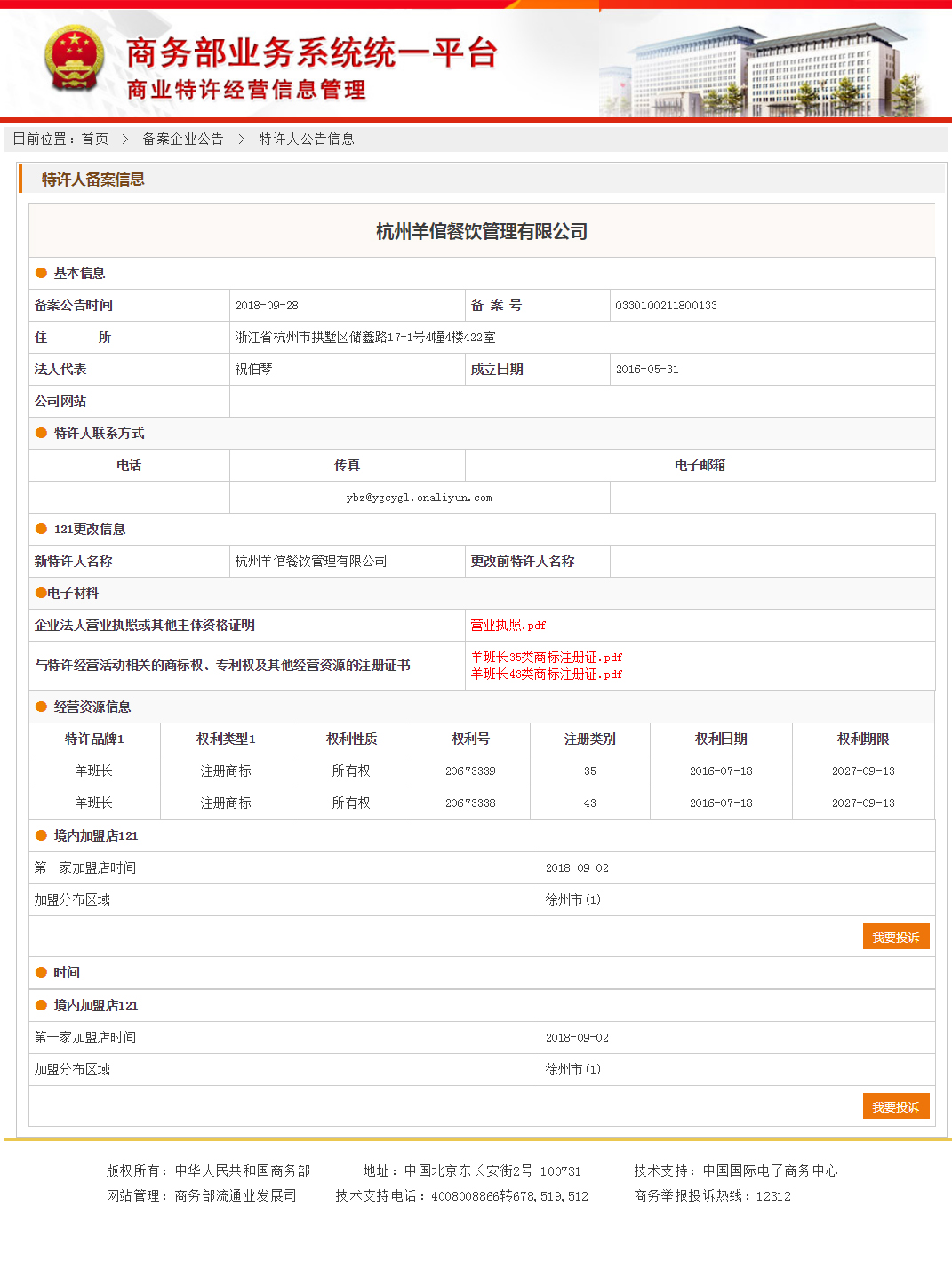Click the 时间 section orange bullet
This screenshot has height=1278, width=952.
tap(41, 972)
